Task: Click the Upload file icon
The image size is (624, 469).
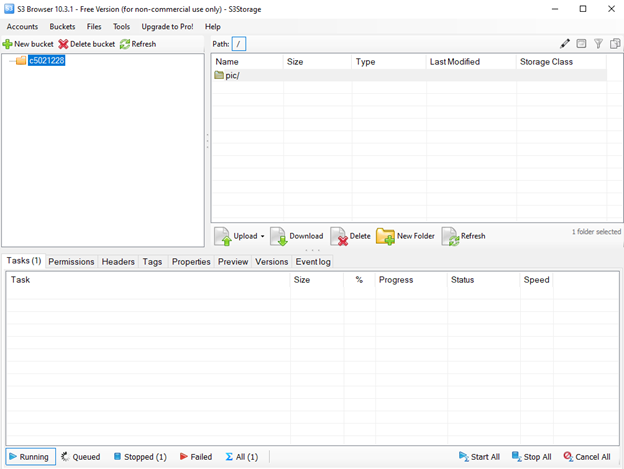Action: 222,236
